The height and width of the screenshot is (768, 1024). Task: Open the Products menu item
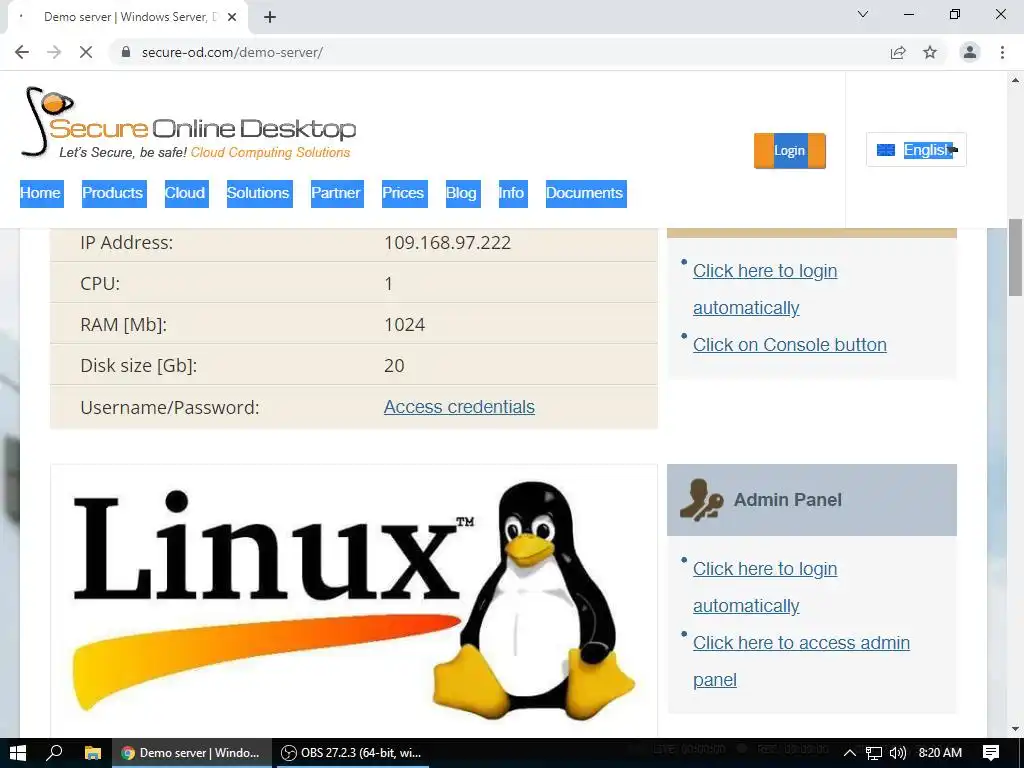(114, 193)
